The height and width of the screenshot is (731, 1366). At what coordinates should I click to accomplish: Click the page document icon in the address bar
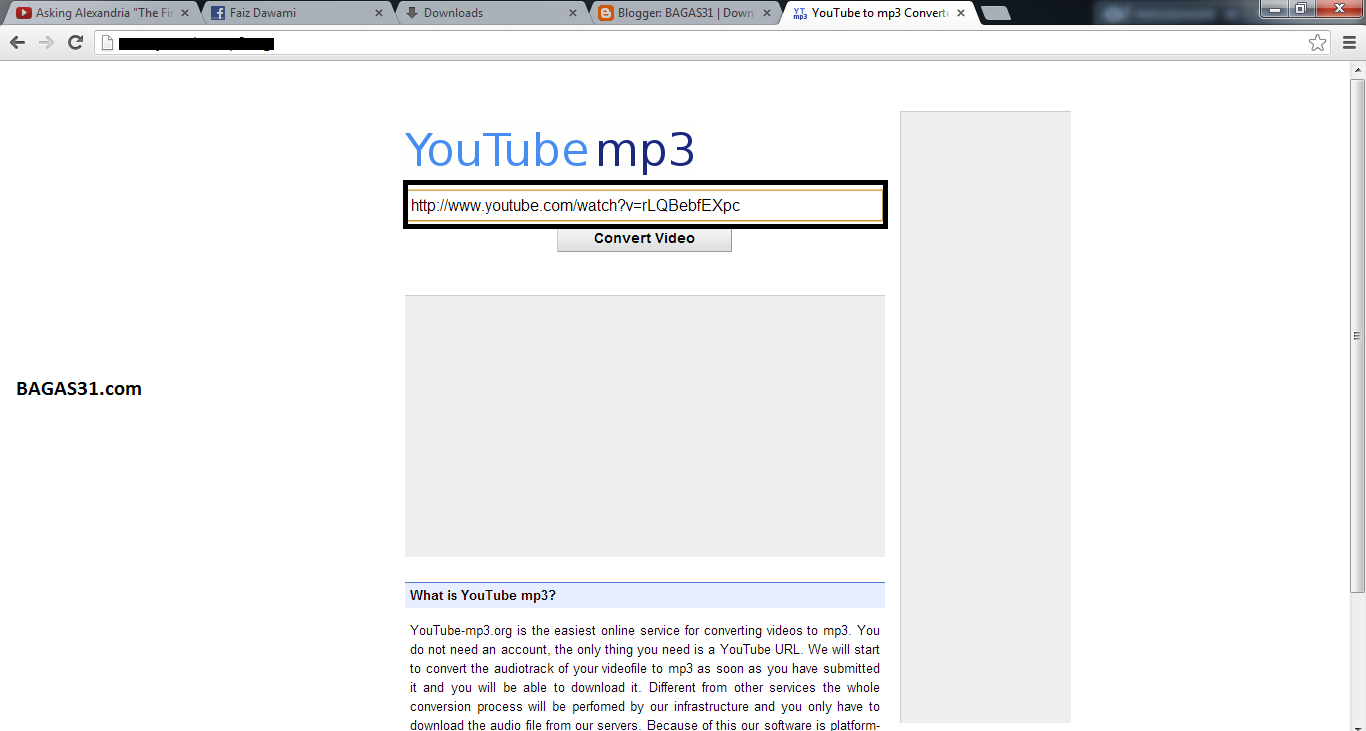106,43
